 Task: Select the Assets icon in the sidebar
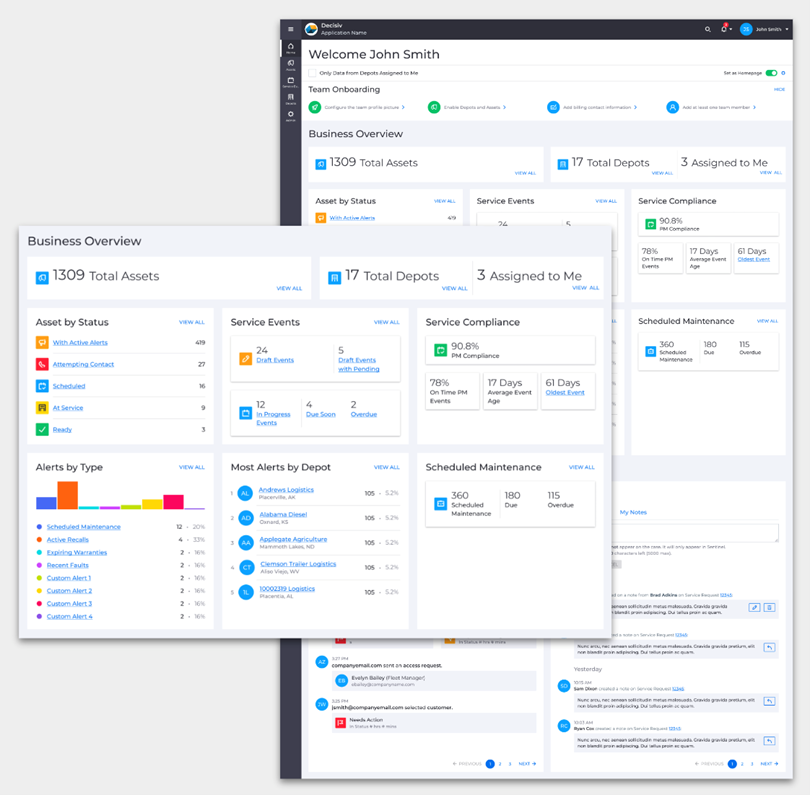click(291, 62)
